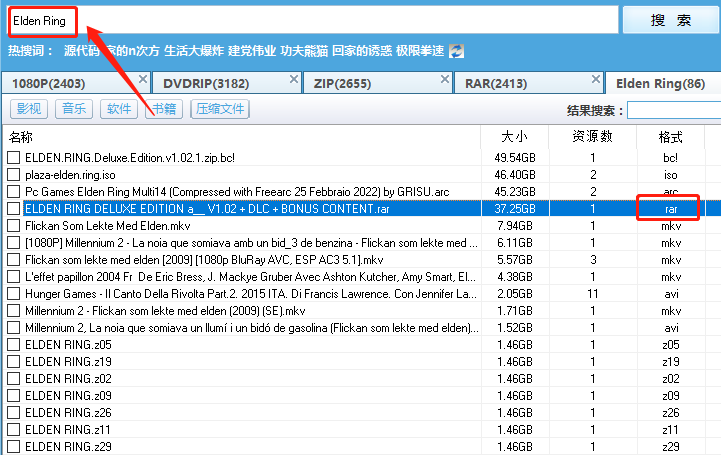This screenshot has height=455, width=721.
Task: Refresh the hot search words icon
Action: (x=457, y=51)
